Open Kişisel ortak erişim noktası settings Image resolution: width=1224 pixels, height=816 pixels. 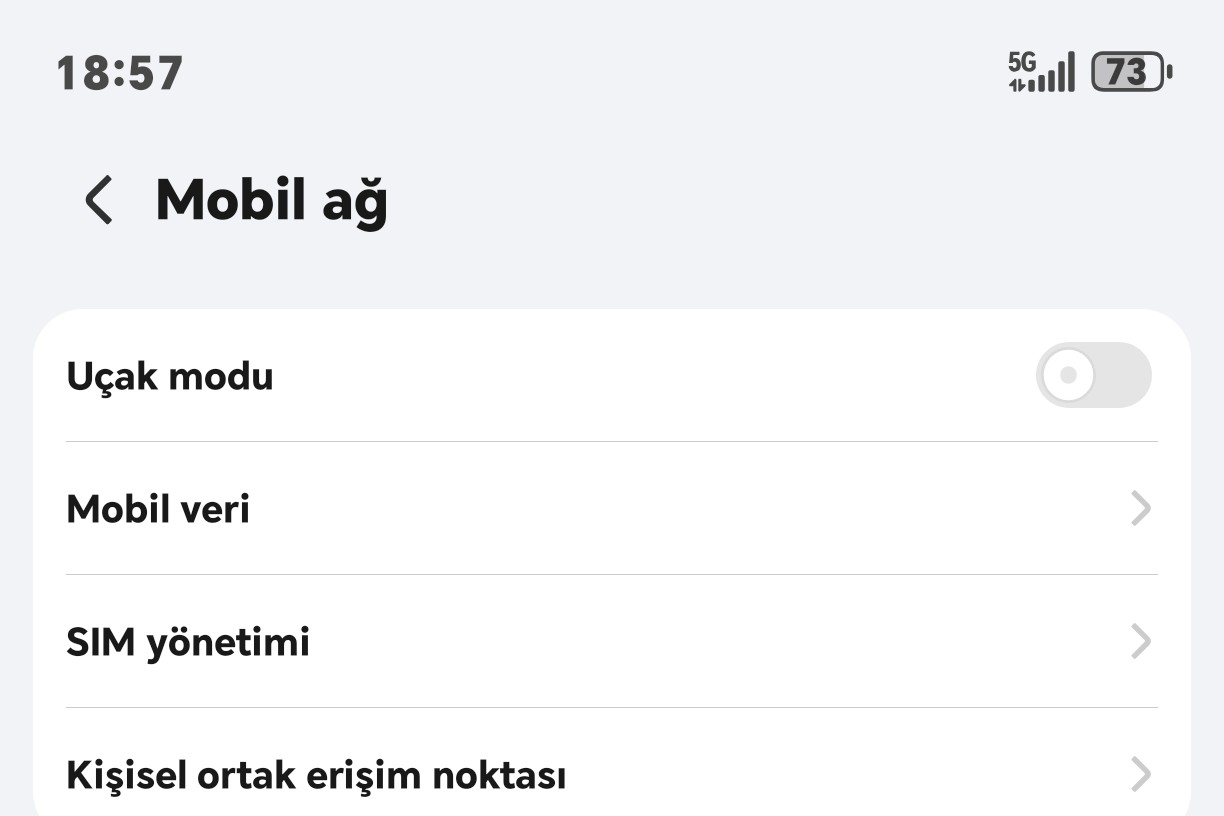(x=316, y=774)
